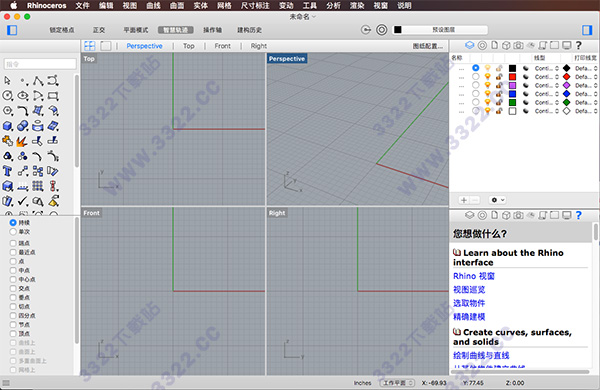Open the 曲线 menu
Screen dimensions: 600x390
click(153, 5)
